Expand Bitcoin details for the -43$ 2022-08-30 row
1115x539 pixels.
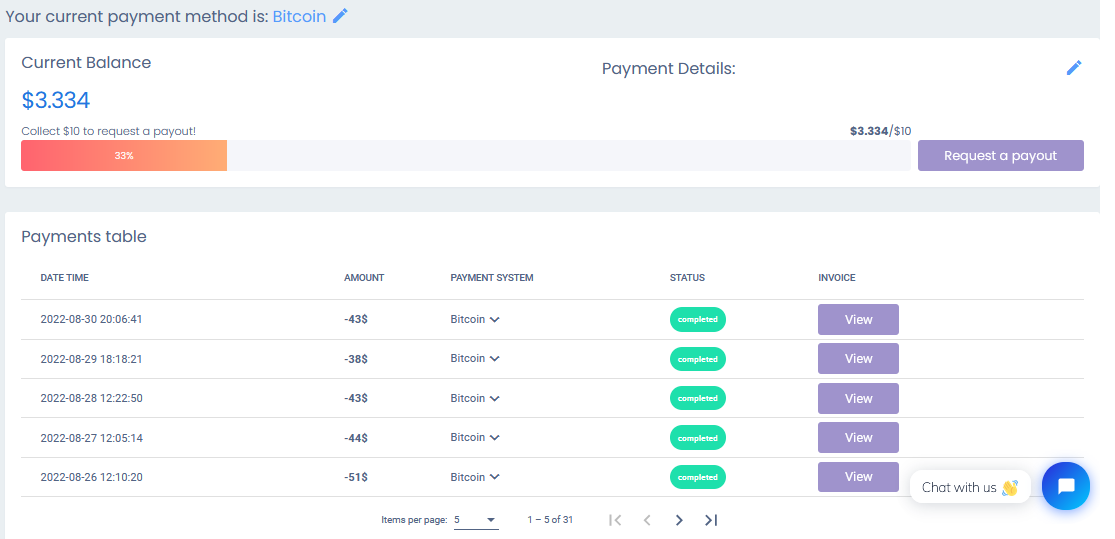click(x=495, y=320)
